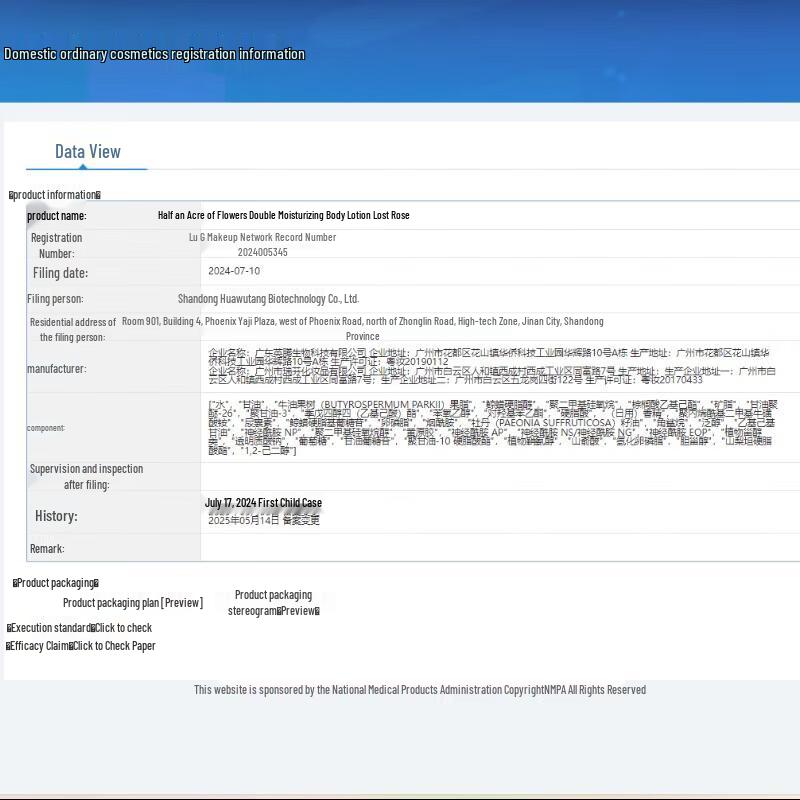Open the Efficacy Claim paper link
The image size is (800, 800).
tap(114, 646)
